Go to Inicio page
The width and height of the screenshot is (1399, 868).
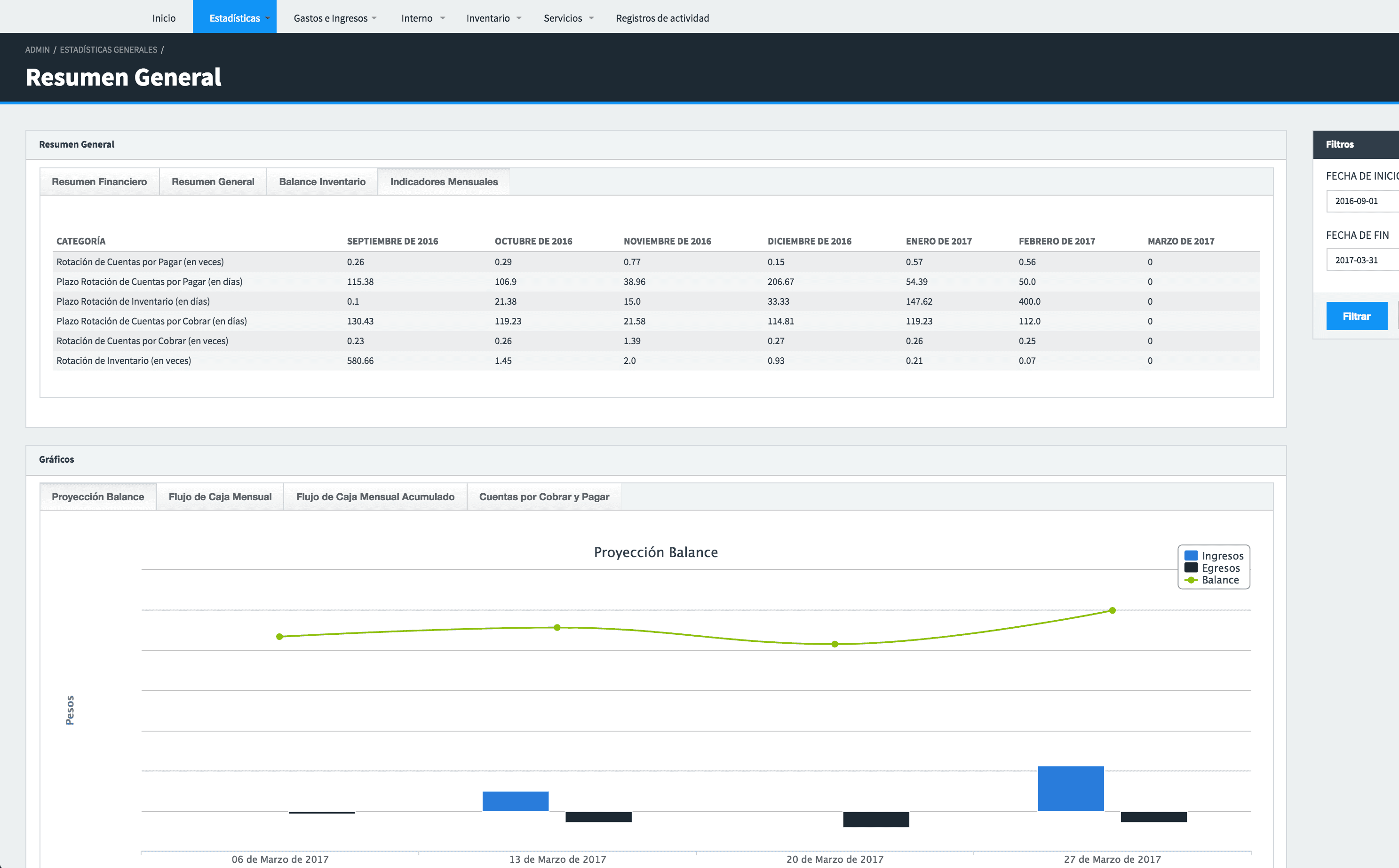coord(164,18)
